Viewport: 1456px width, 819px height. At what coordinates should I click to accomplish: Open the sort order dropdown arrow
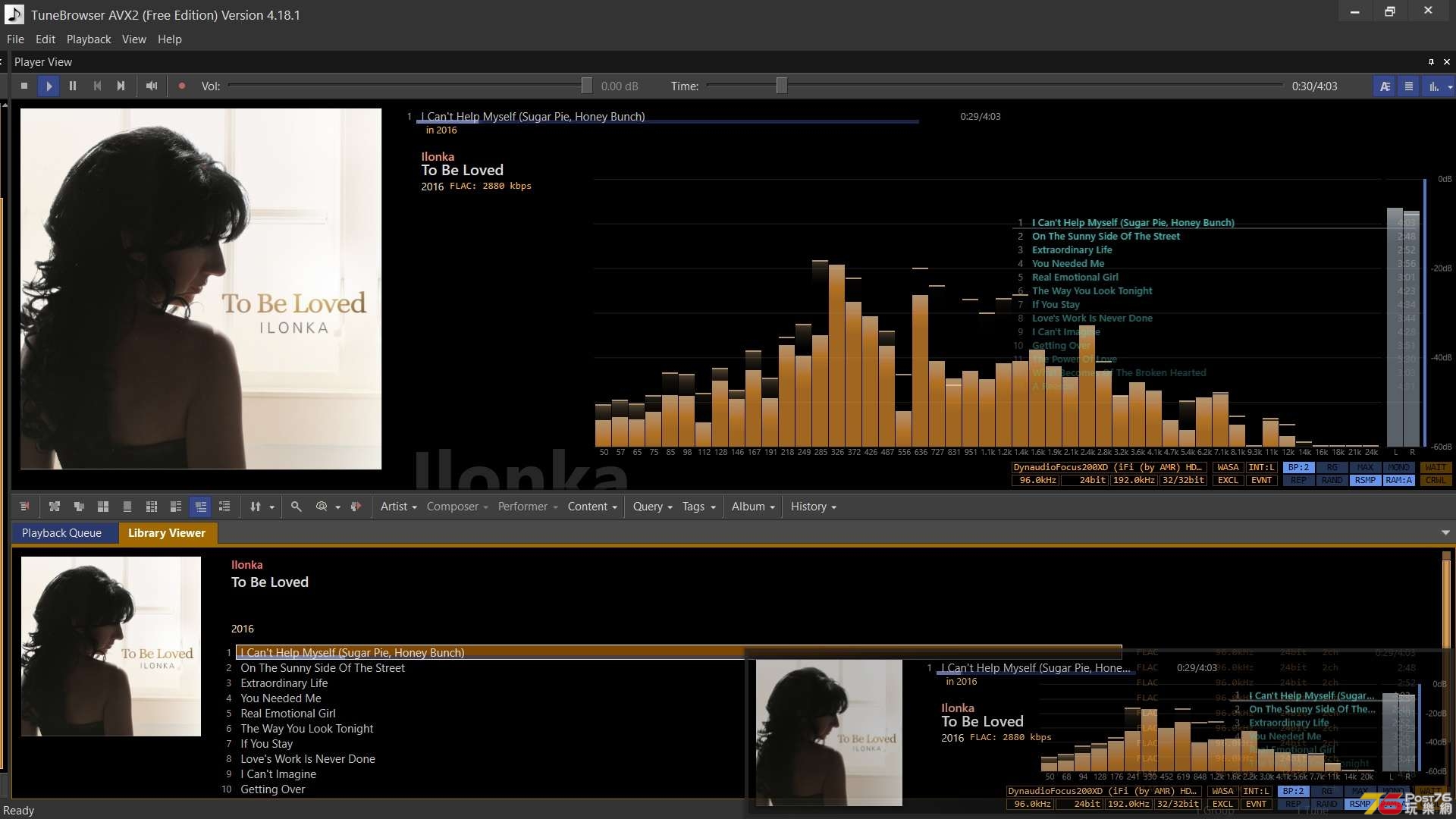[271, 507]
